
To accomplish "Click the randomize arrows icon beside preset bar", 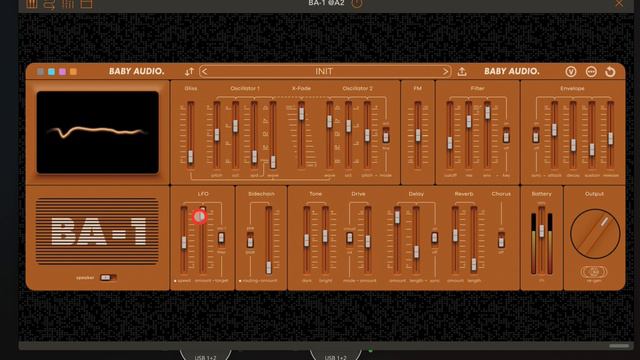I will point(189,72).
